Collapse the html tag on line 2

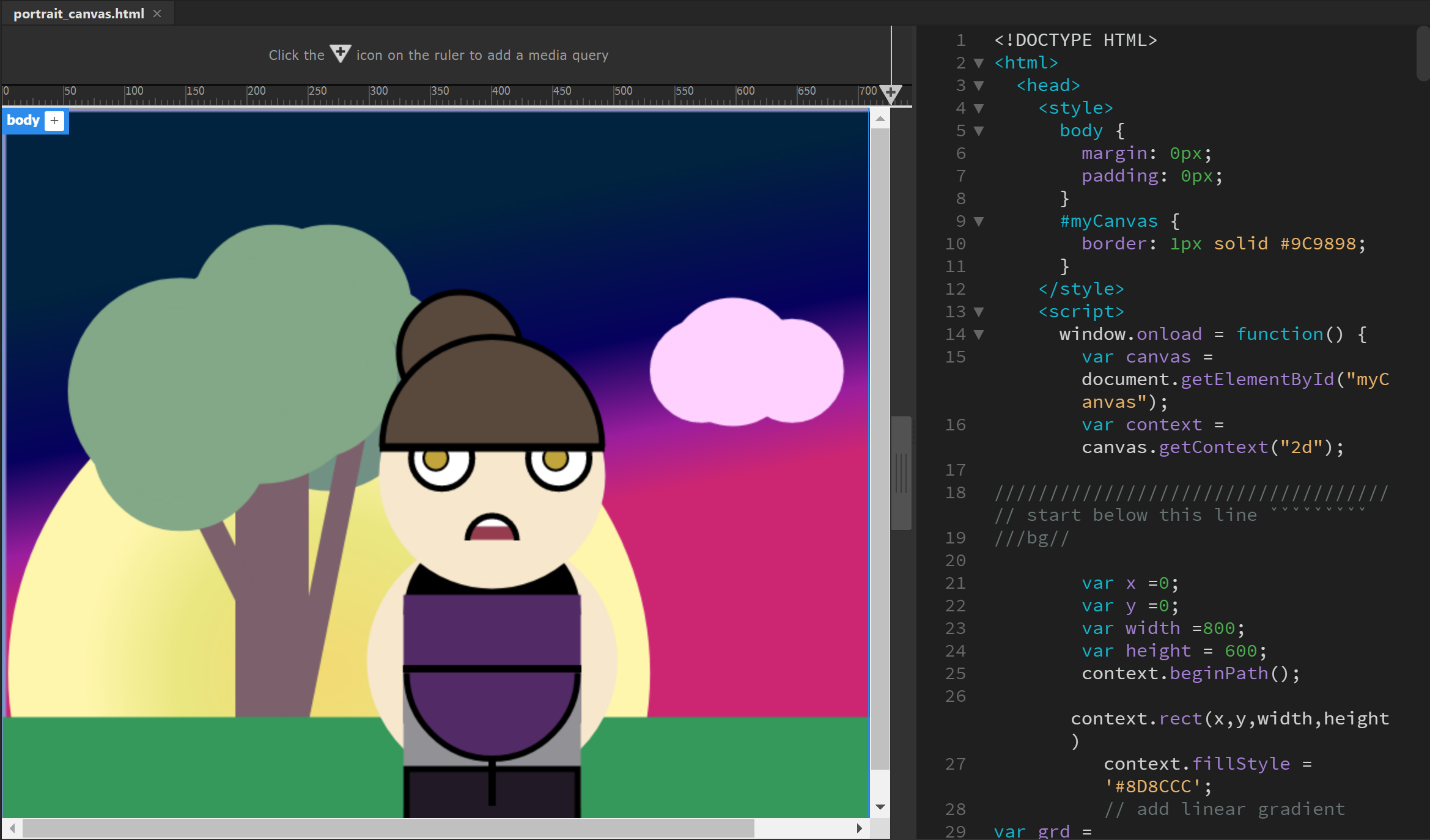979,63
